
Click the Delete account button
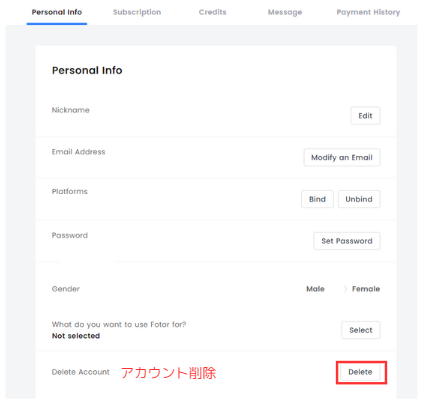360,372
